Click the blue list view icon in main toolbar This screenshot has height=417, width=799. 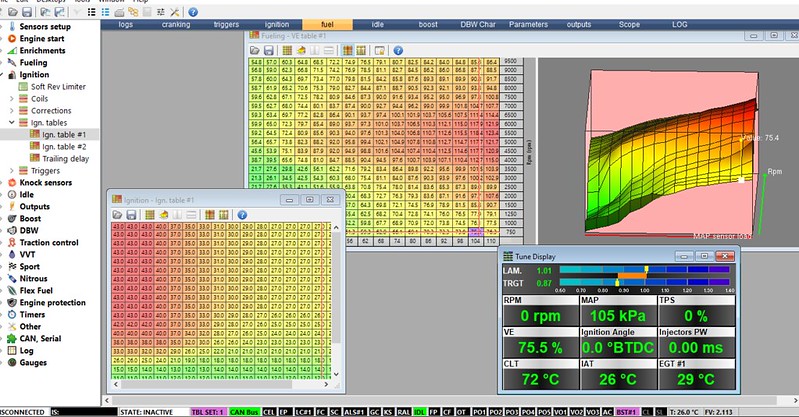pyautogui.click(x=105, y=12)
